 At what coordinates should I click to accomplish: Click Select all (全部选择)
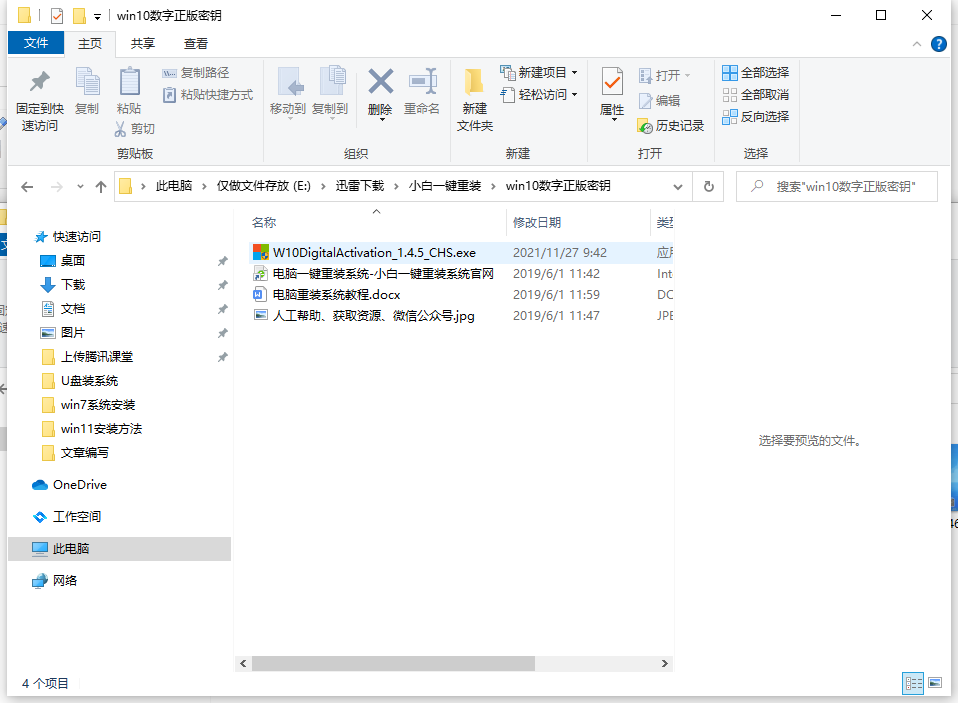[x=755, y=73]
